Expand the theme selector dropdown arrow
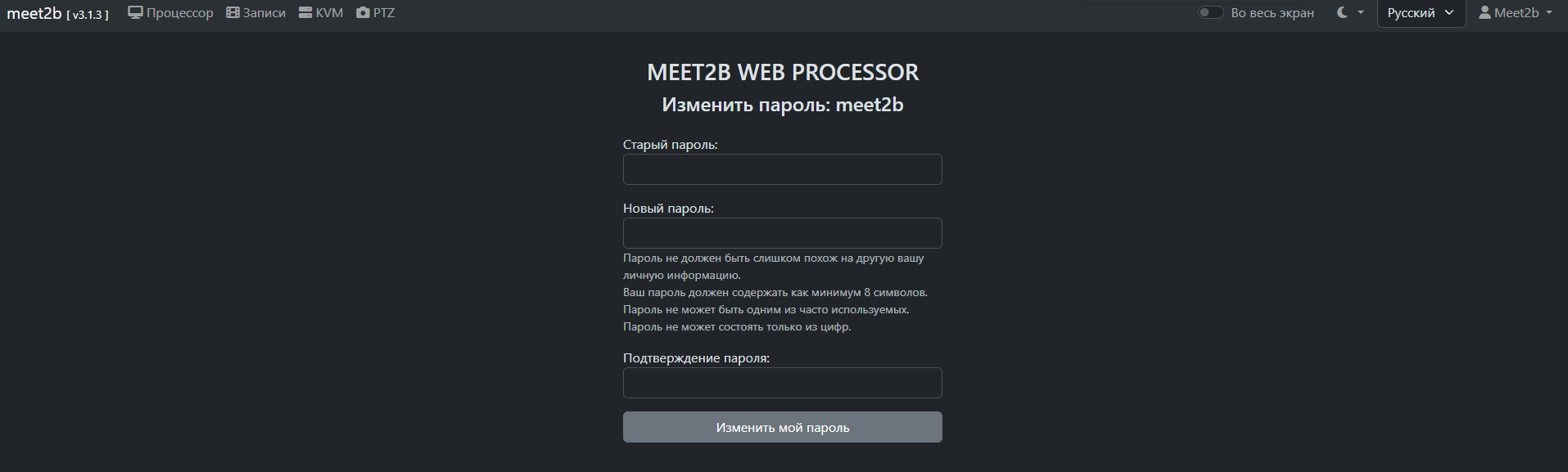Screen dimensions: 1568x472 [x=1359, y=14]
